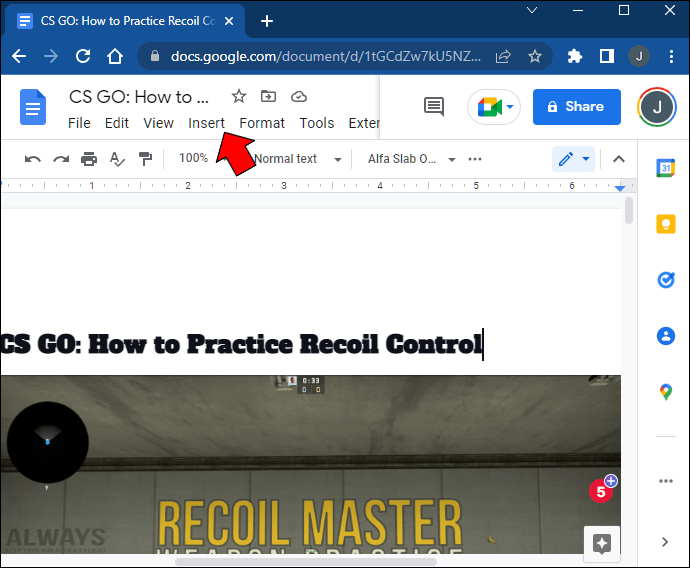This screenshot has width=690, height=568.
Task: Open the Normal text style dropdown
Action: [297, 159]
